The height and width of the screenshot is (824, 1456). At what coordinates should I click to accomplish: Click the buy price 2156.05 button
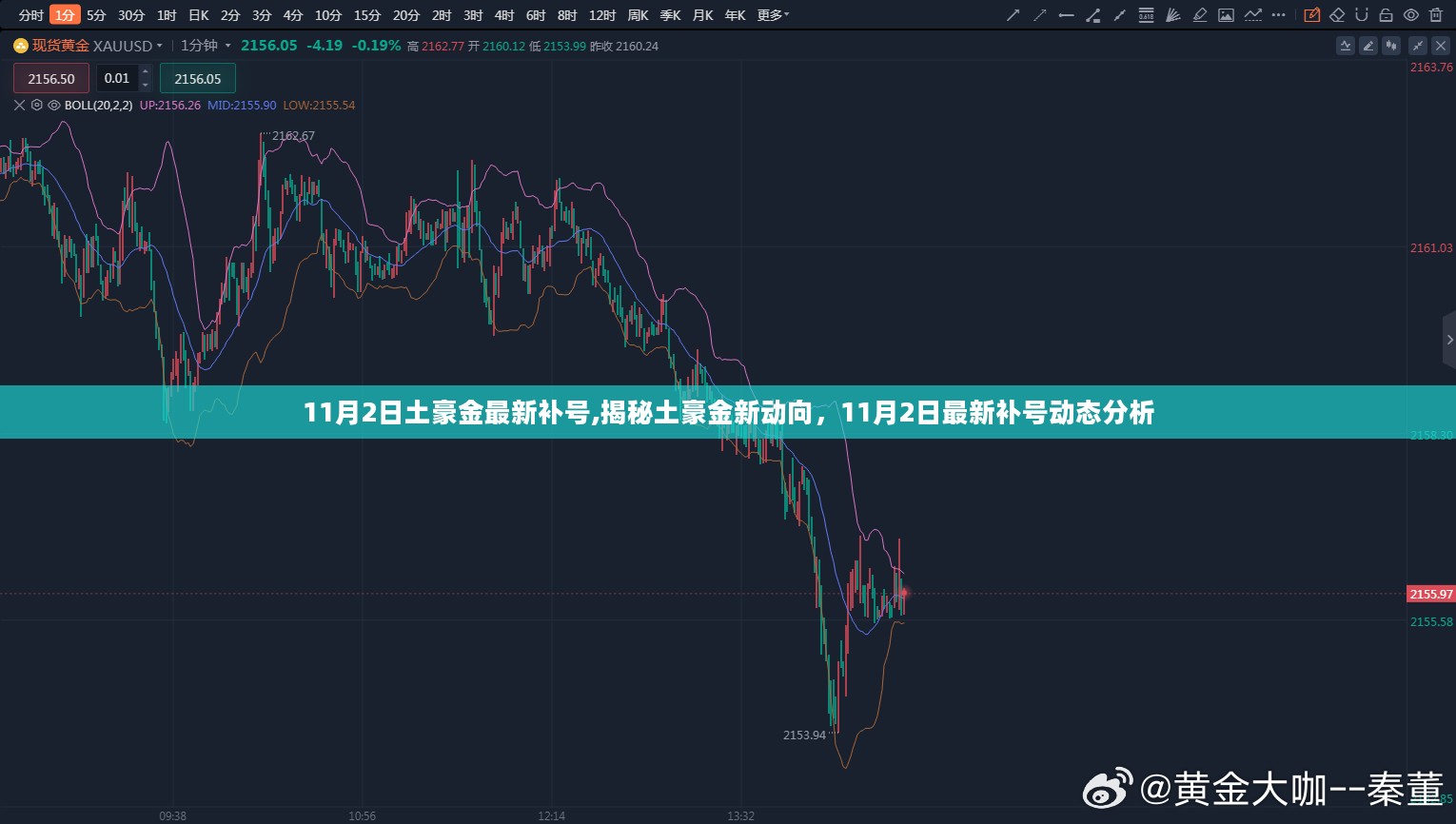(x=198, y=79)
